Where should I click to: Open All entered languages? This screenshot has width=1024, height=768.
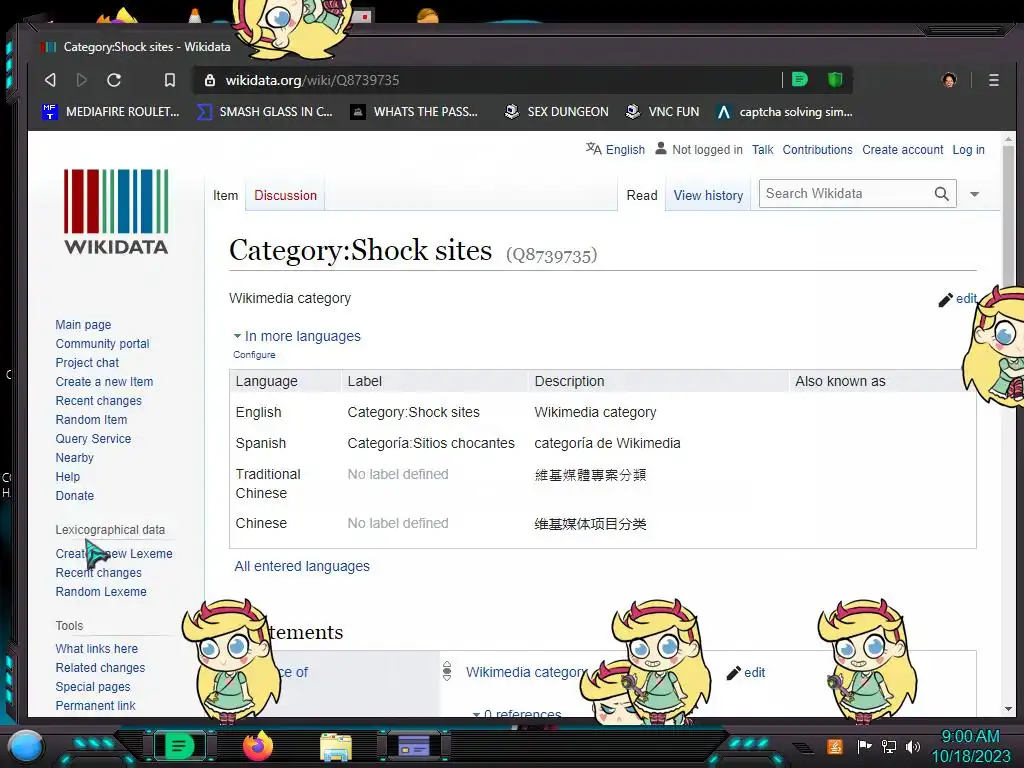(x=302, y=566)
